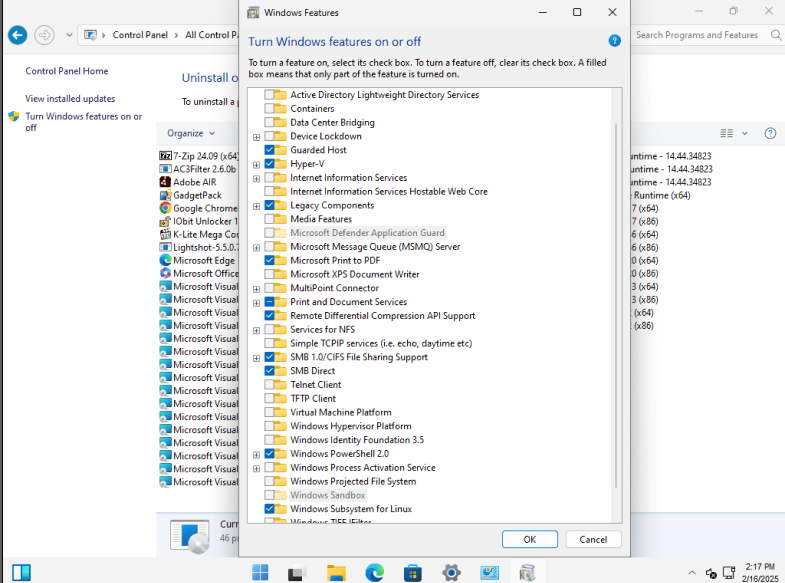Click Turn Windows features on or off link
The height and width of the screenshot is (583, 785).
click(83, 122)
